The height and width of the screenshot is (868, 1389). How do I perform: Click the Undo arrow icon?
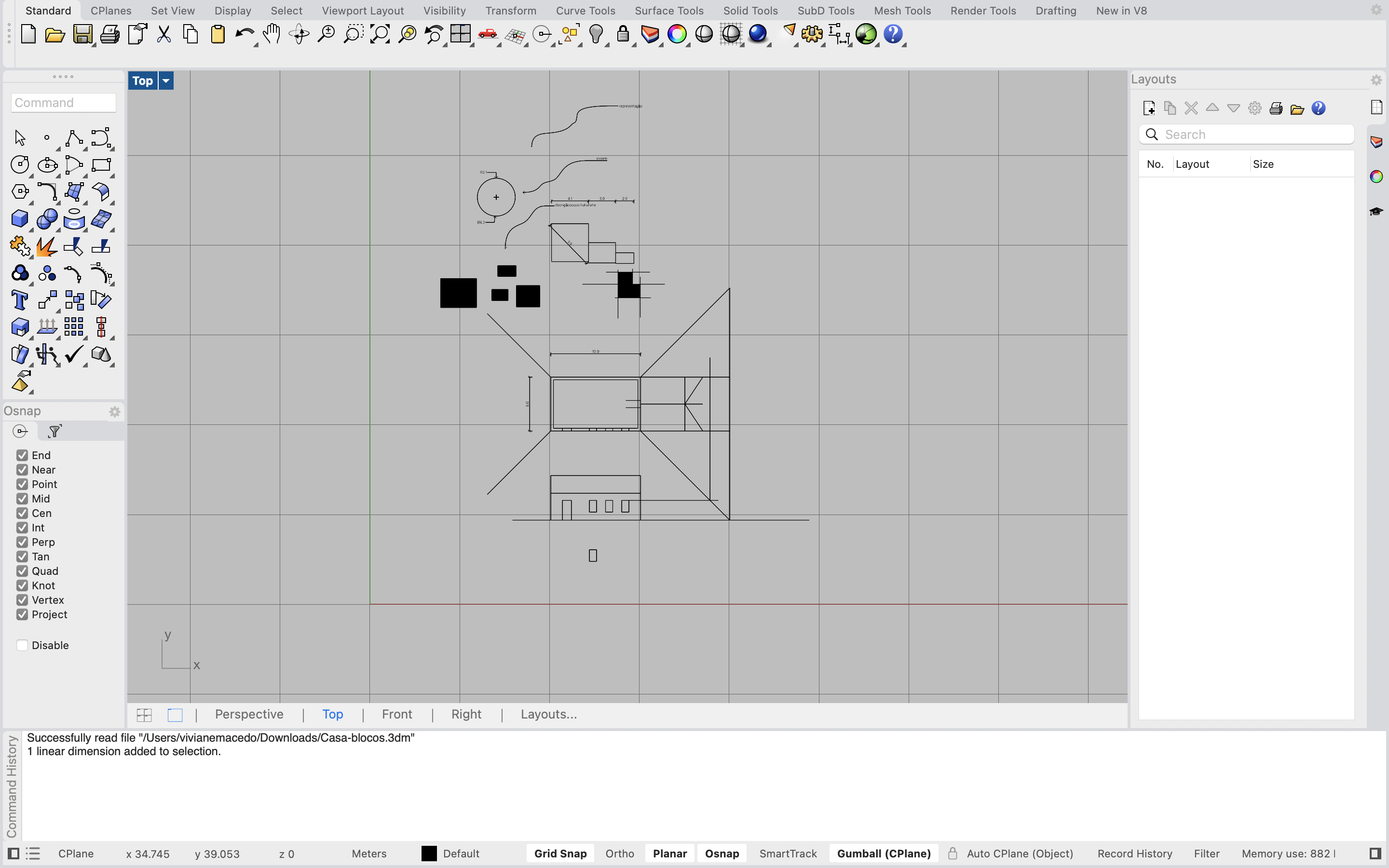tap(245, 34)
